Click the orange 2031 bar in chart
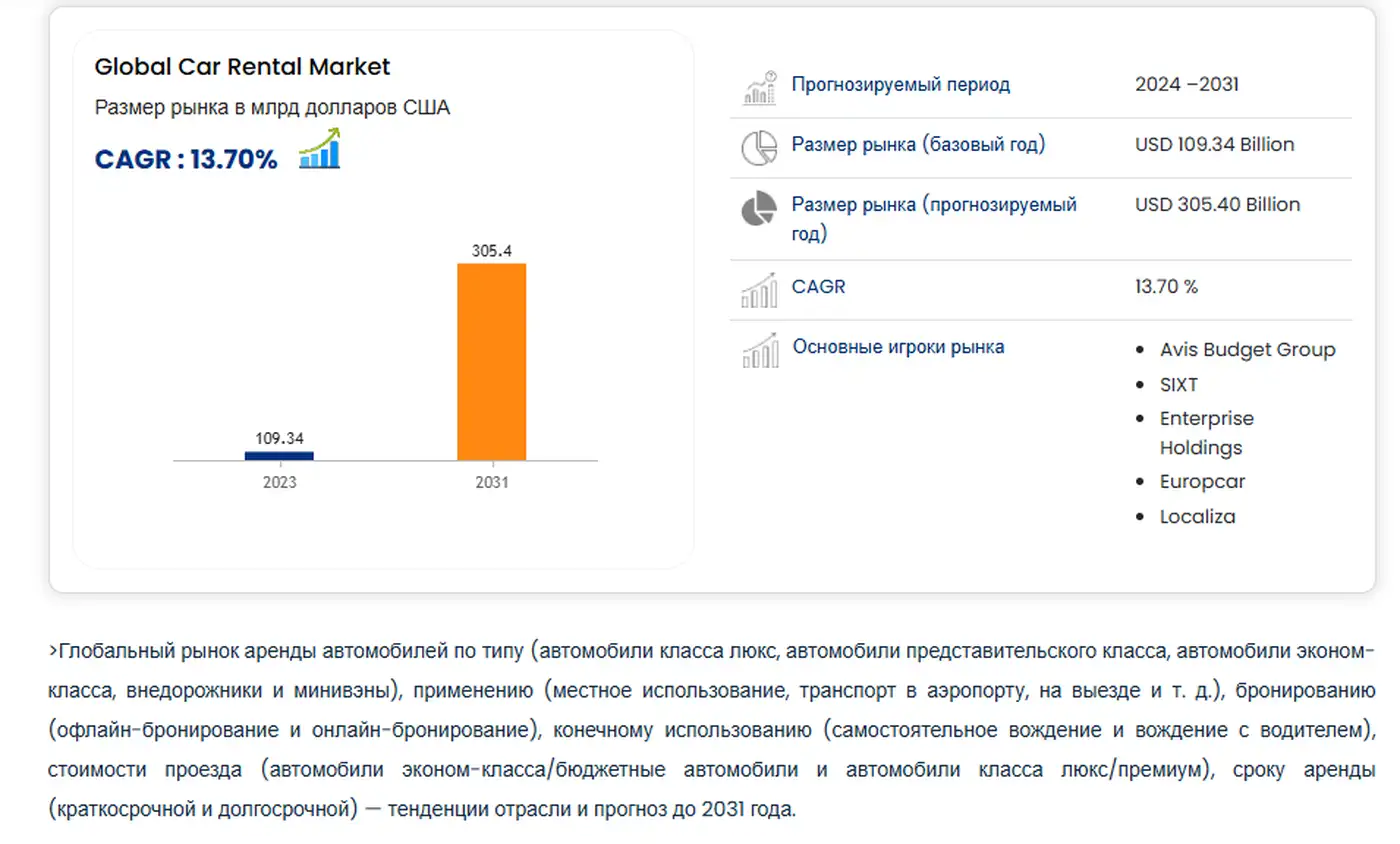1400x844 pixels. point(492,361)
